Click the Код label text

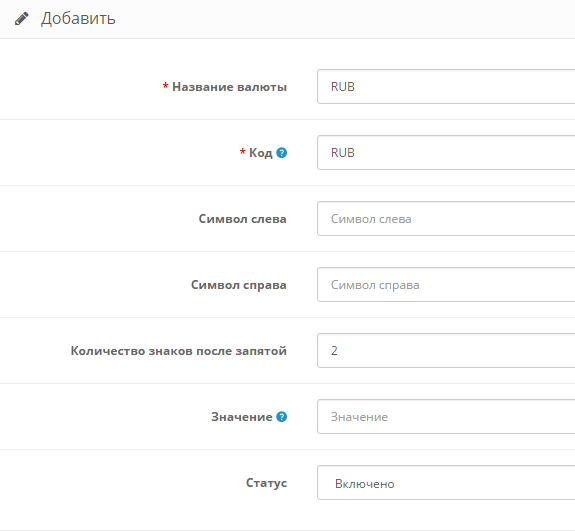(x=261, y=153)
